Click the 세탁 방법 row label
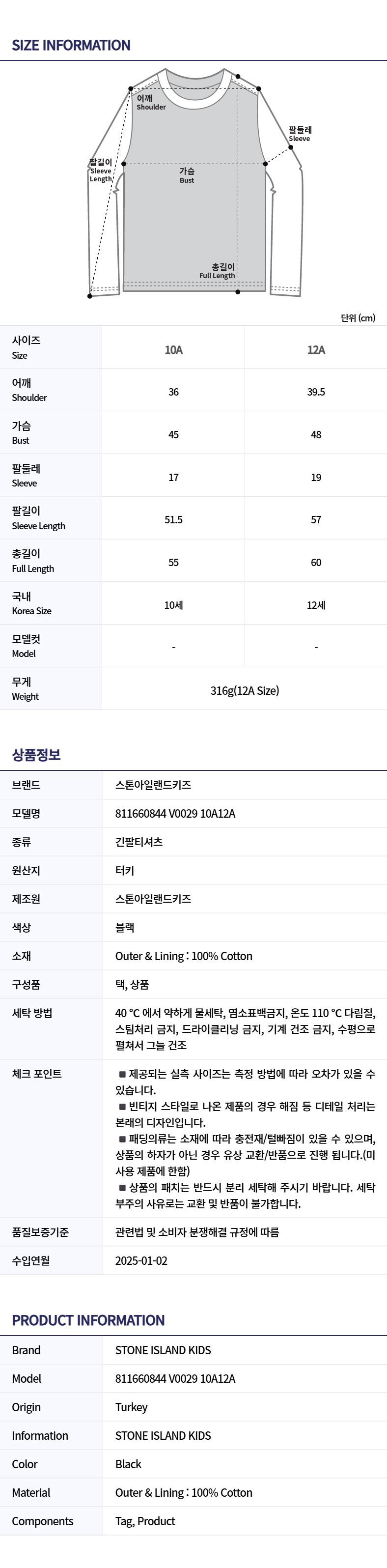The width and height of the screenshot is (387, 1568). (x=32, y=1013)
